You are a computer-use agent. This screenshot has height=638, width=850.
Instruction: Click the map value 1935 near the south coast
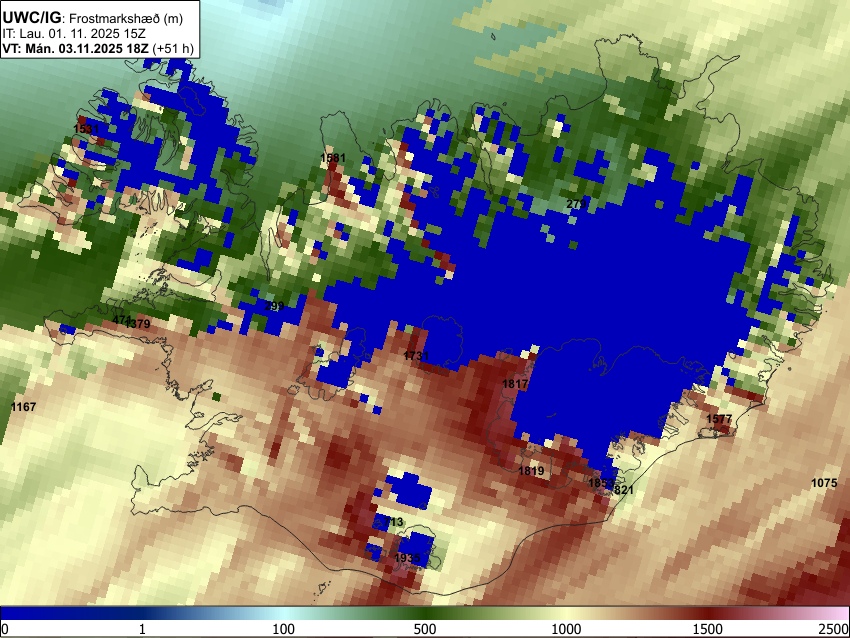tap(407, 558)
